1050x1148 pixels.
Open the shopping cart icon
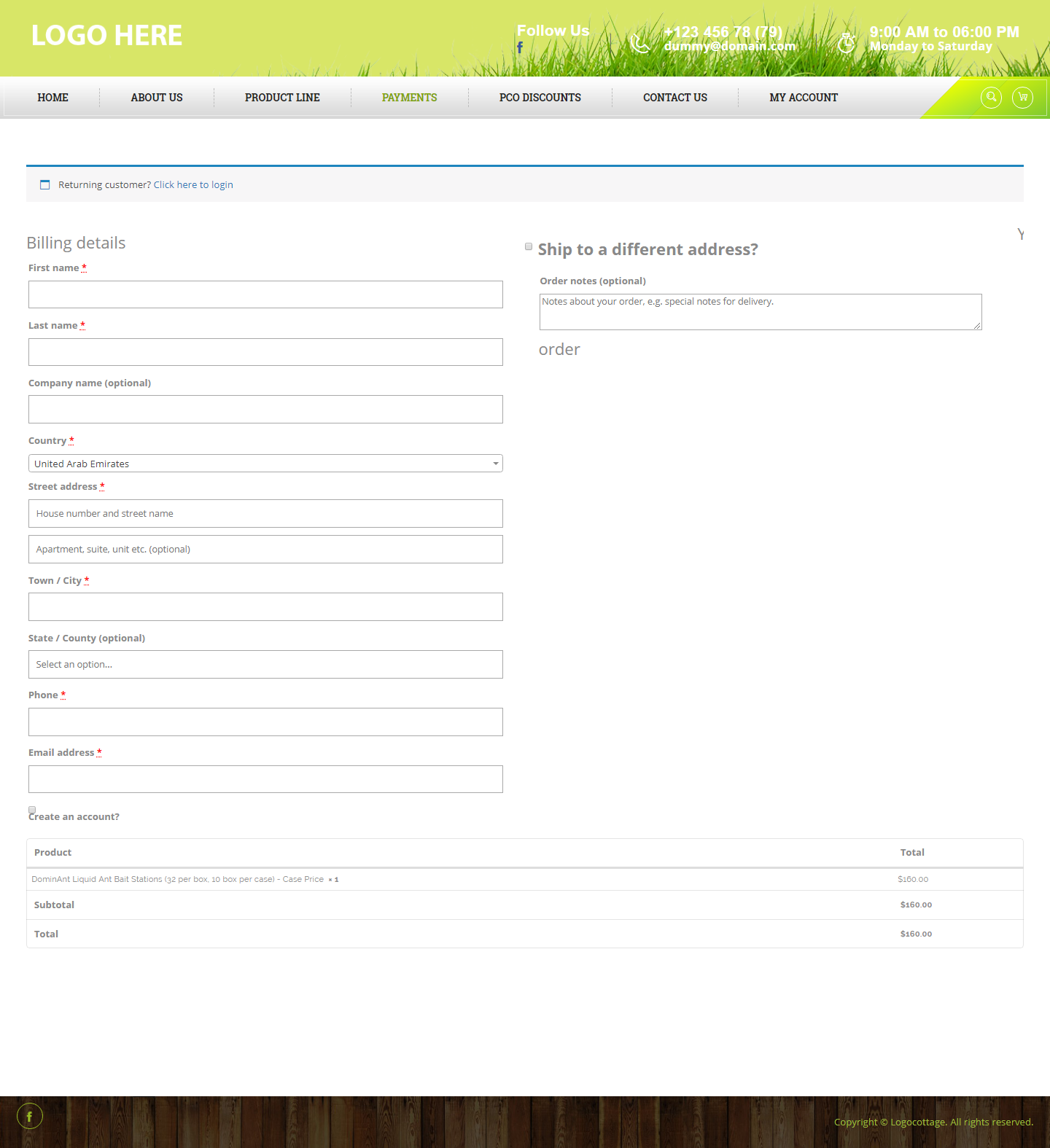pyautogui.click(x=1022, y=98)
